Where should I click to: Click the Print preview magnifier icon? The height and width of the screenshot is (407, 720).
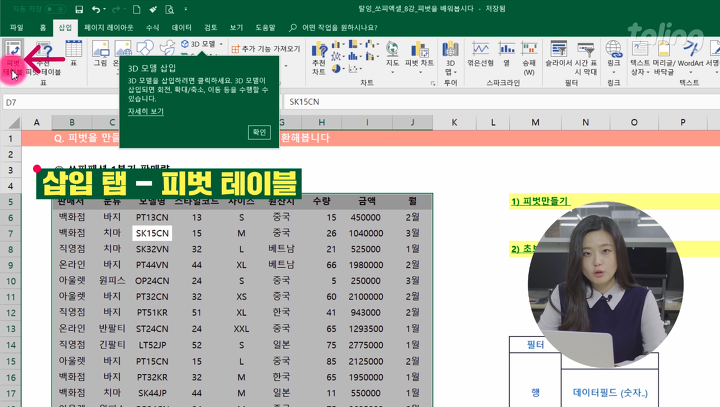169,9
